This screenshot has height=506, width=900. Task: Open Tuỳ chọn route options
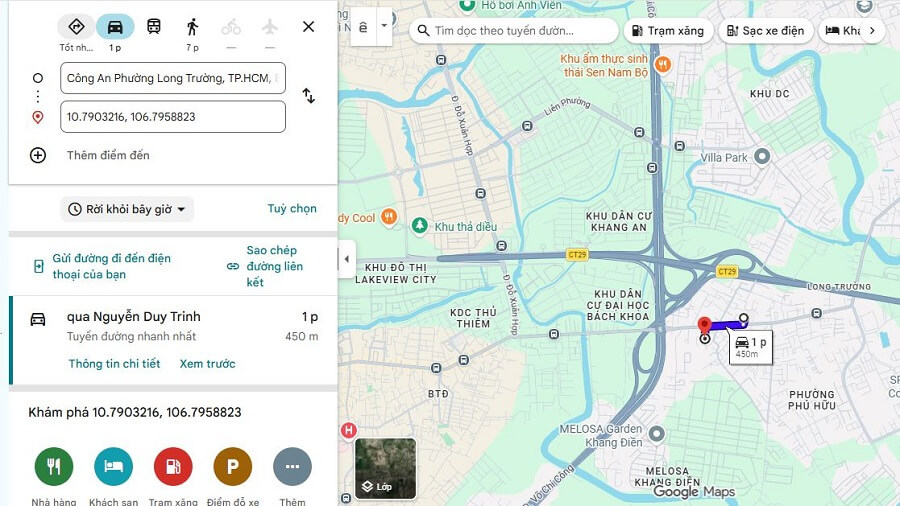292,208
